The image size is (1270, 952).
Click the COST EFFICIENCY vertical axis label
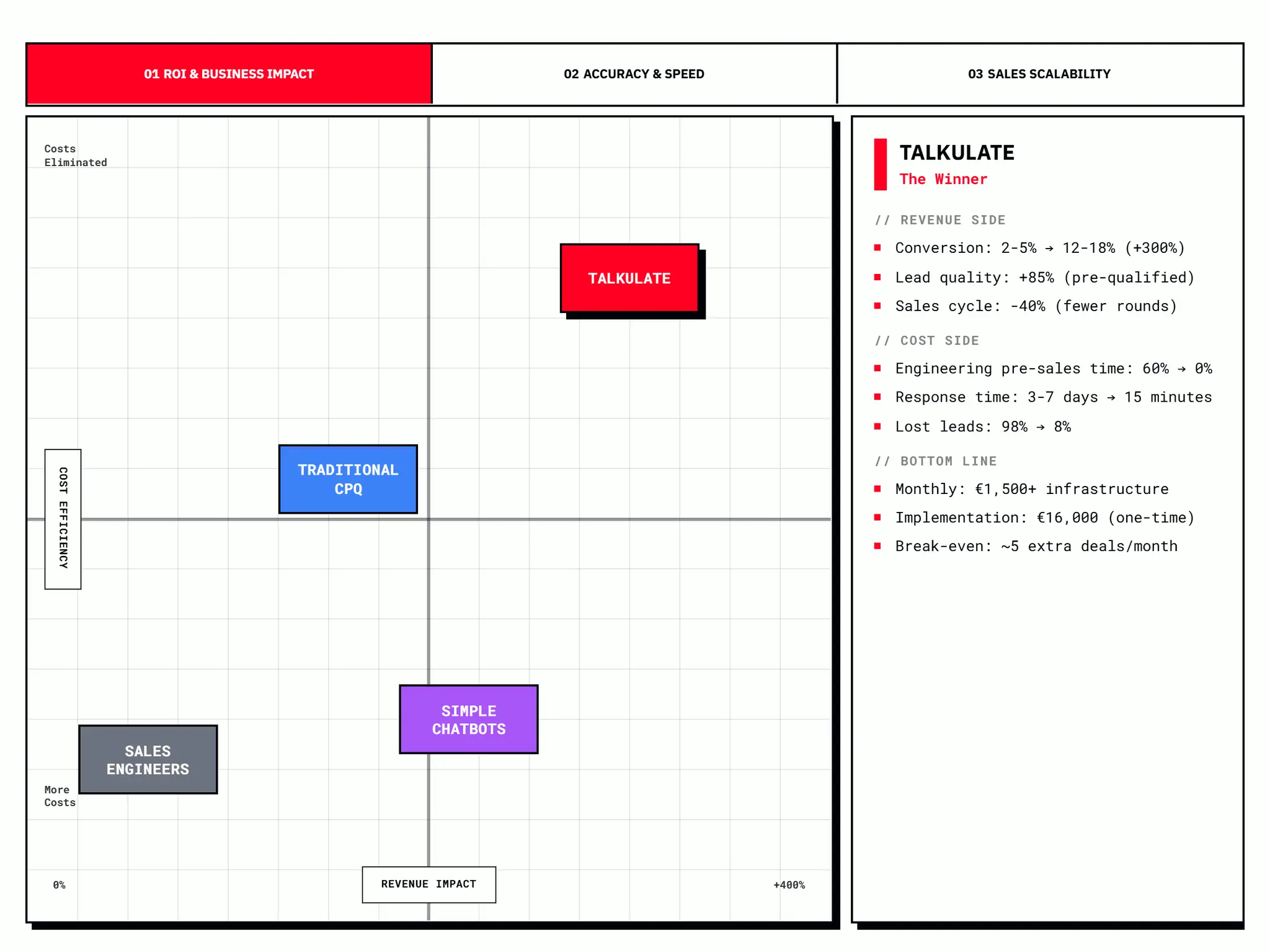pos(63,519)
